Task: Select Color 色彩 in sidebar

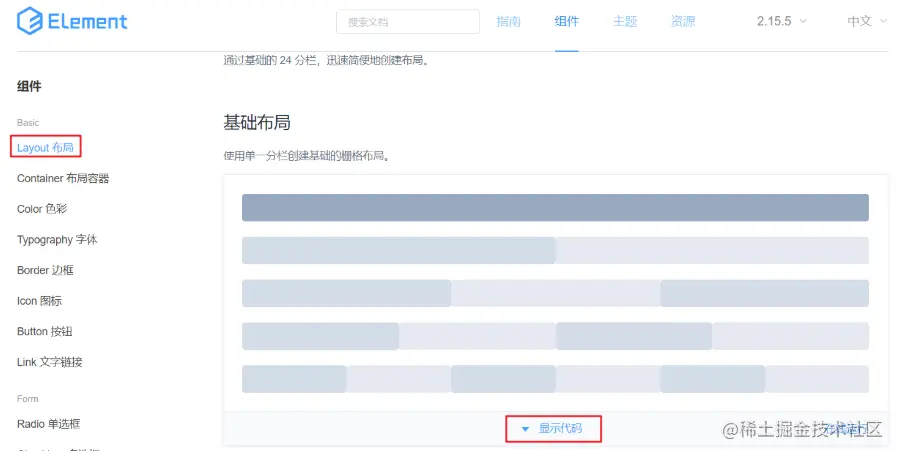Action: 42,209
